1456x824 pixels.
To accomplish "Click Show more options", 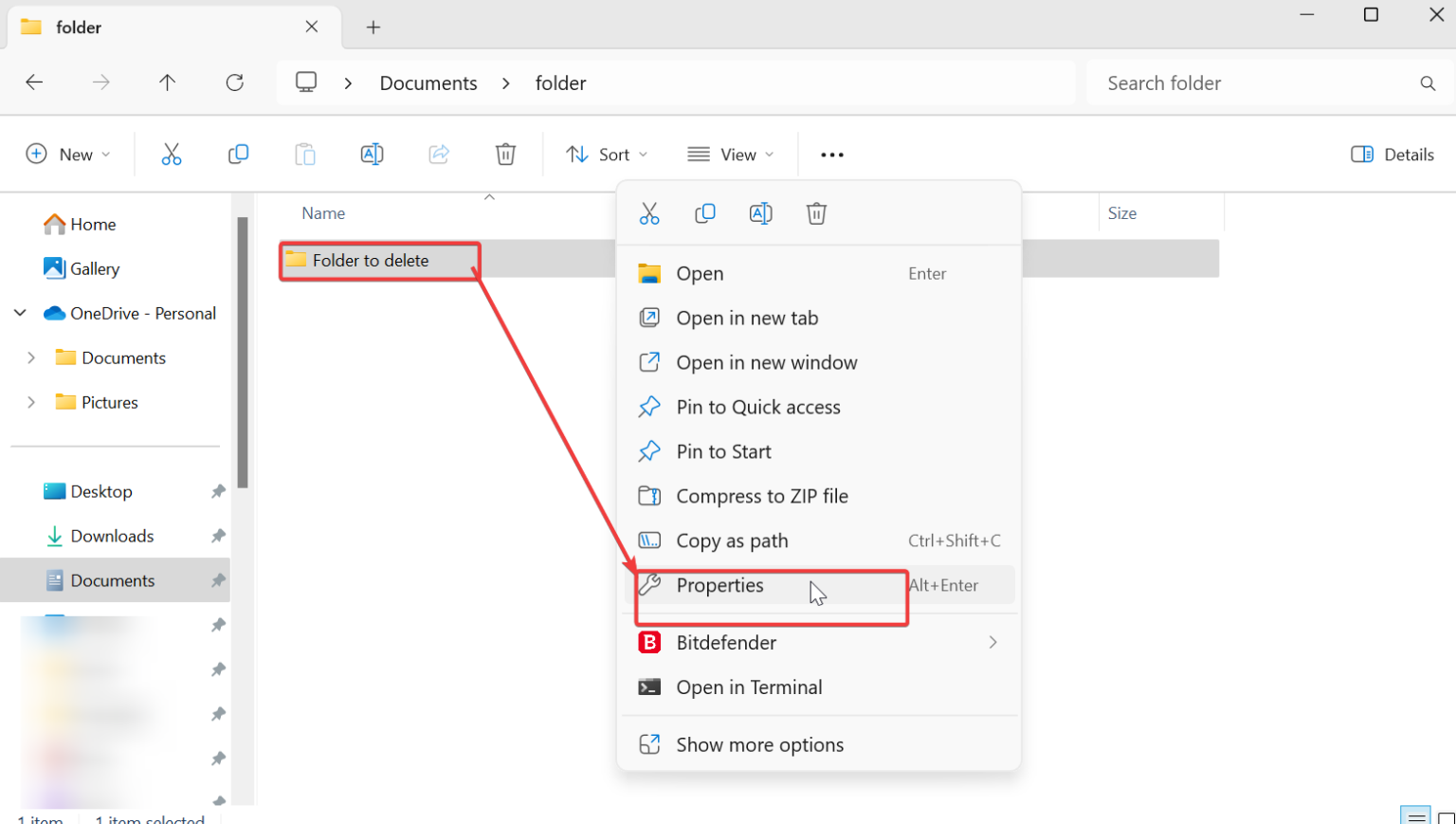I will [x=759, y=744].
